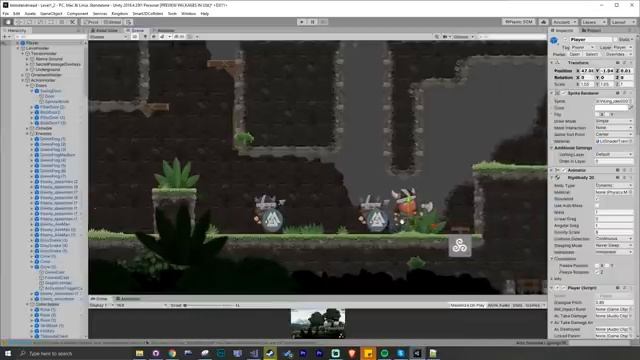
Task: Switch to the Animation tab
Action: [x=128, y=299]
